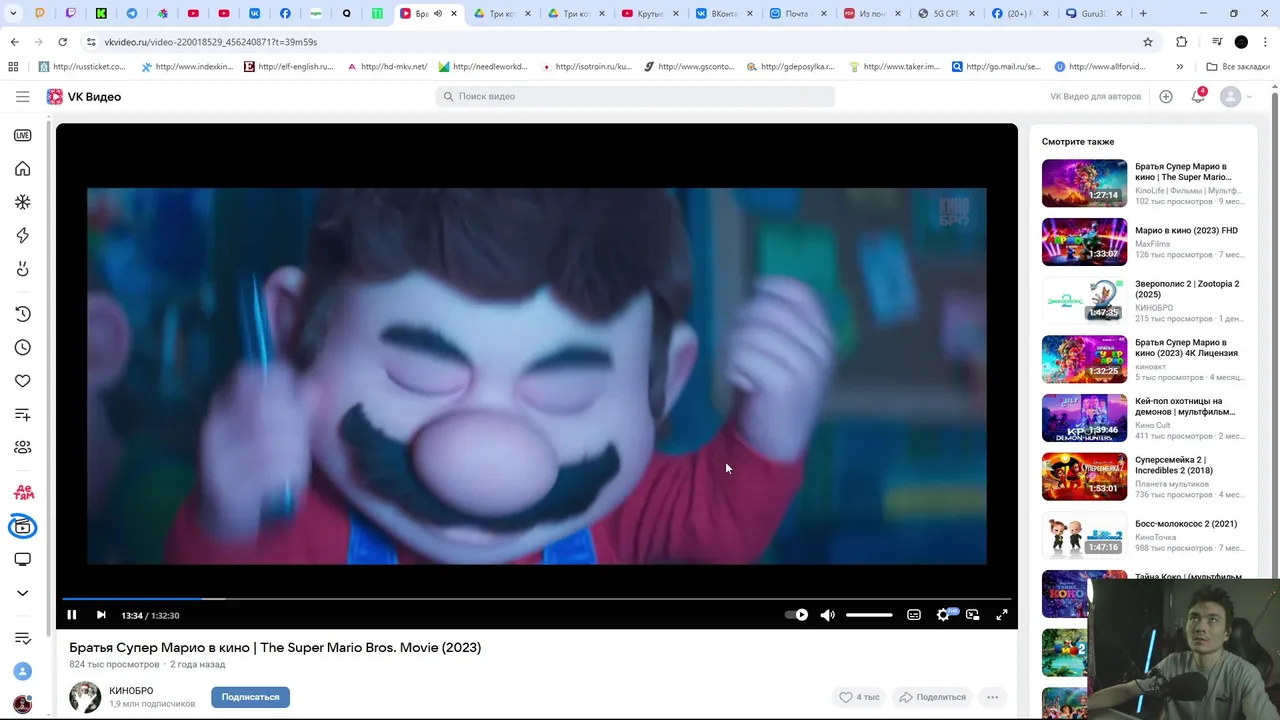Screen dimensions: 1280x720
Task: Open player quality settings gear
Action: (943, 615)
